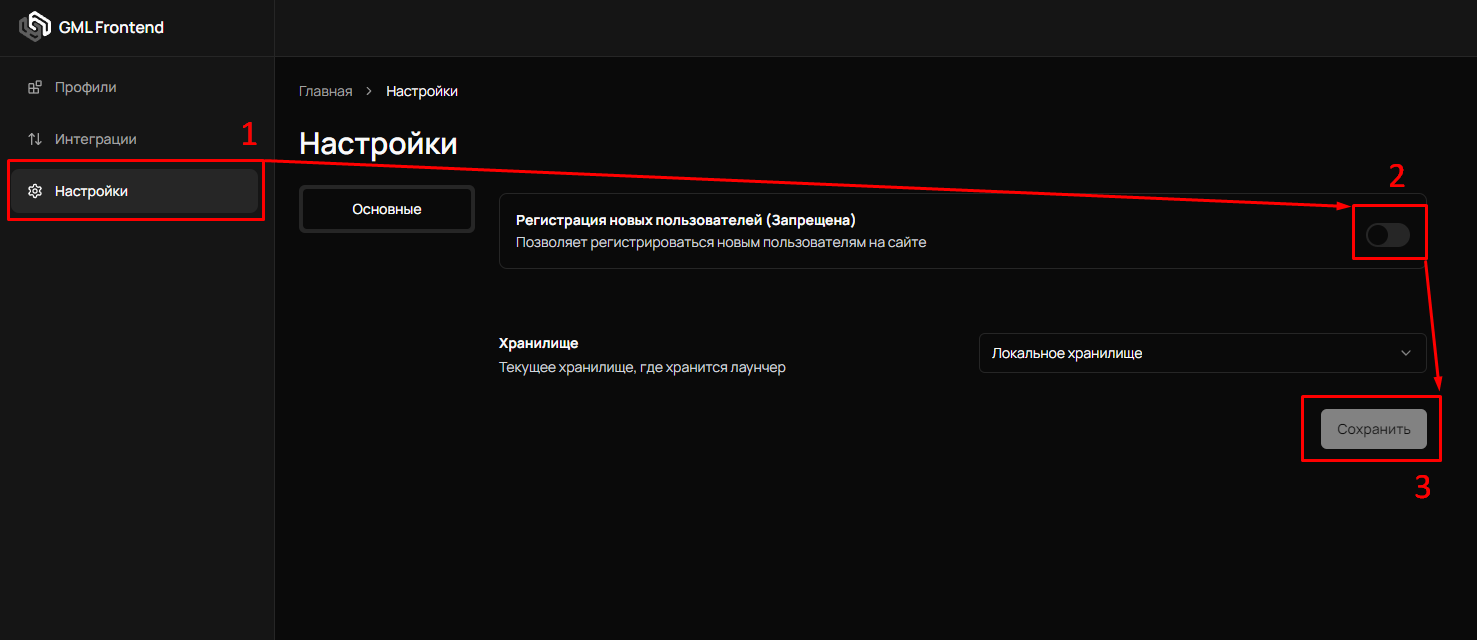Screen dimensions: 1477x640
Task: Click the arrows icon next to Интеграции
Action: tap(36, 139)
